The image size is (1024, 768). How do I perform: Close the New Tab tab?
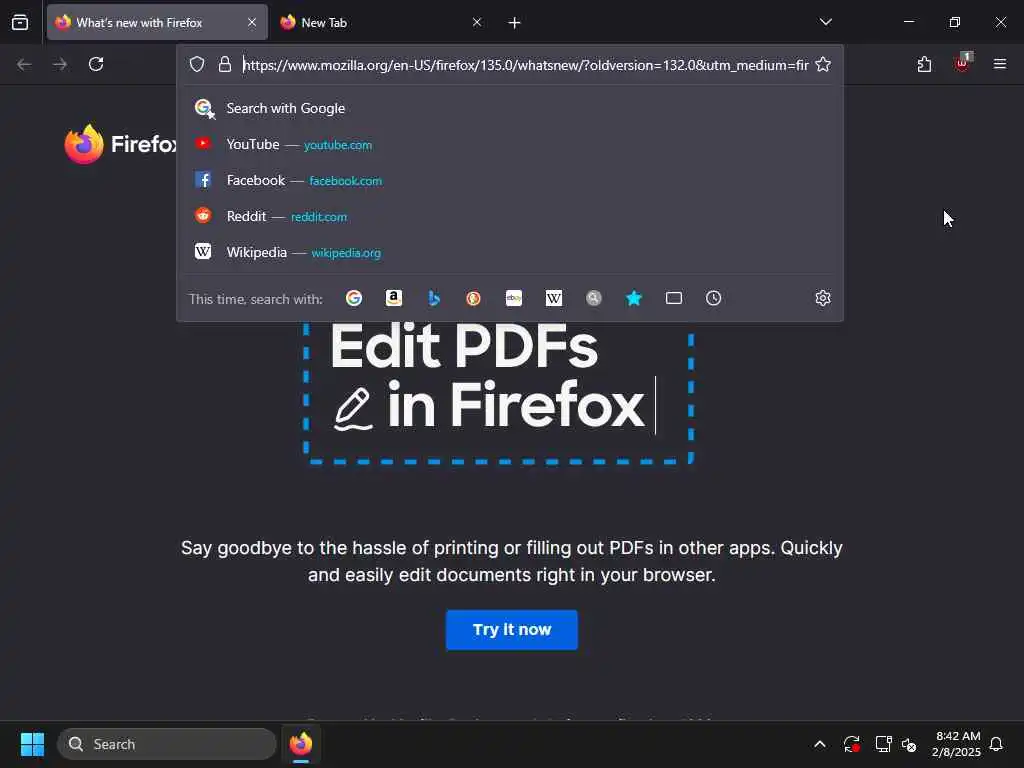[x=477, y=22]
